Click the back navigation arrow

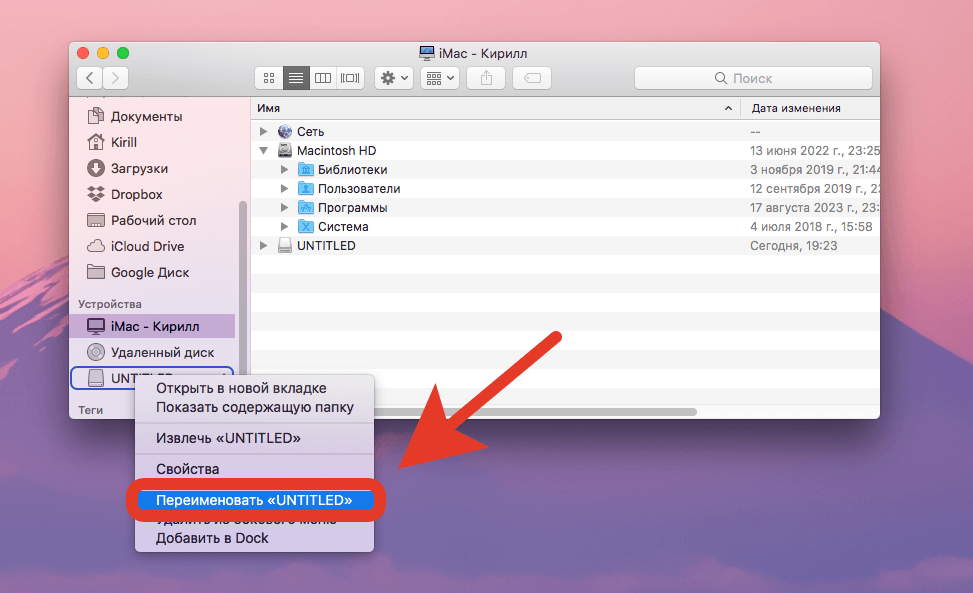90,77
